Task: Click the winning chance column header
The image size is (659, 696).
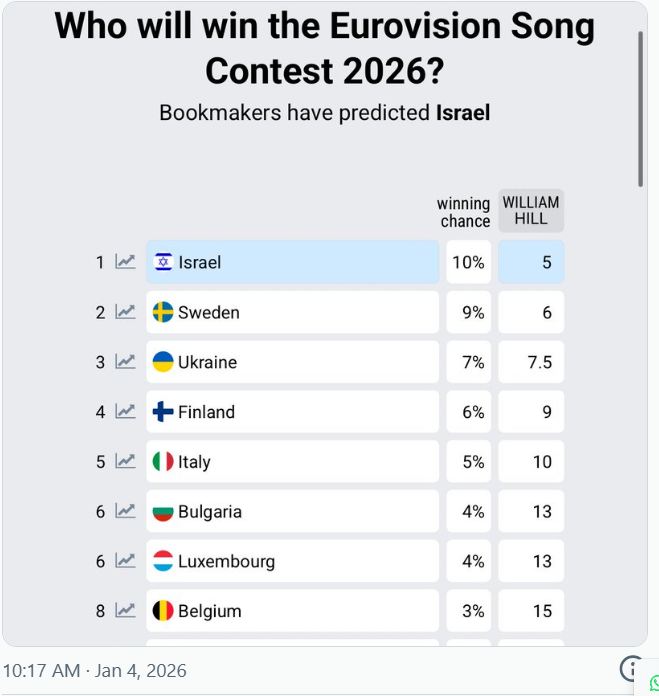Action: pos(464,212)
